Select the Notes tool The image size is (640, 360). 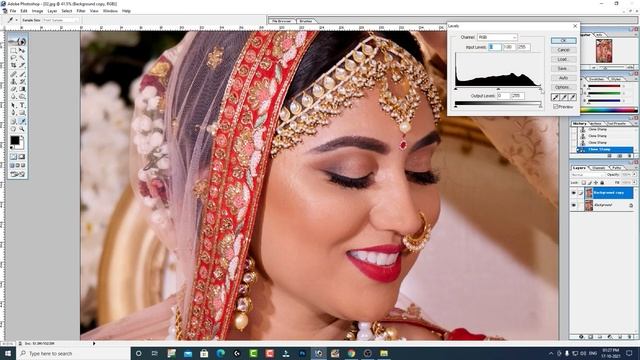pos(13,121)
